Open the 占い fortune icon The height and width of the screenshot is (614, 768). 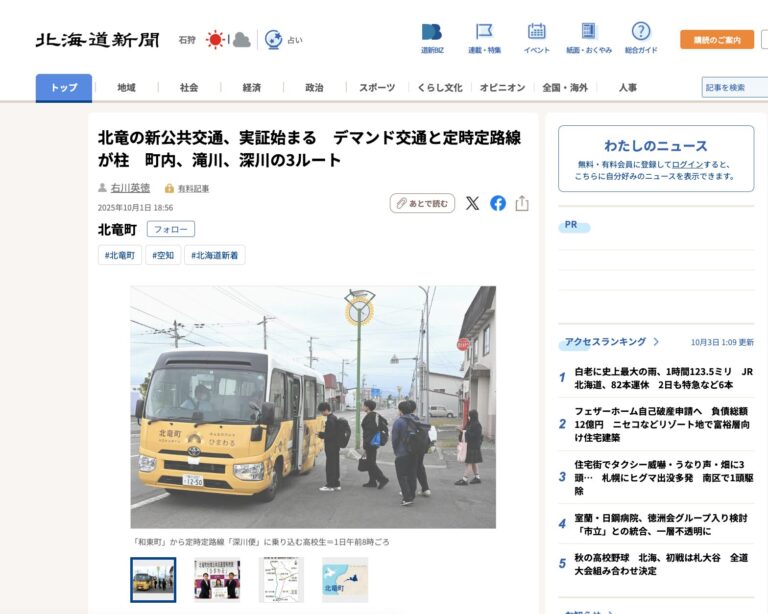click(x=274, y=40)
